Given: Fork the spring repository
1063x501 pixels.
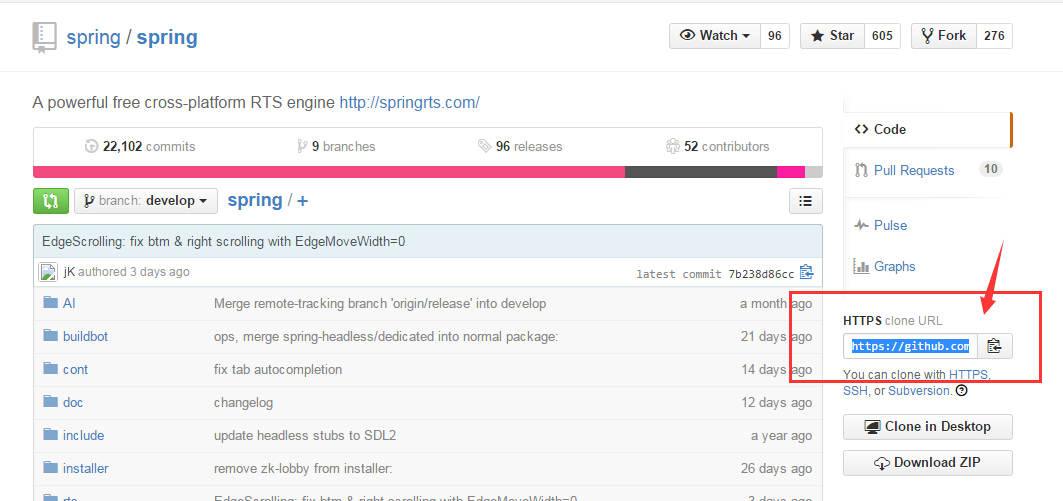Looking at the screenshot, I should [x=944, y=36].
